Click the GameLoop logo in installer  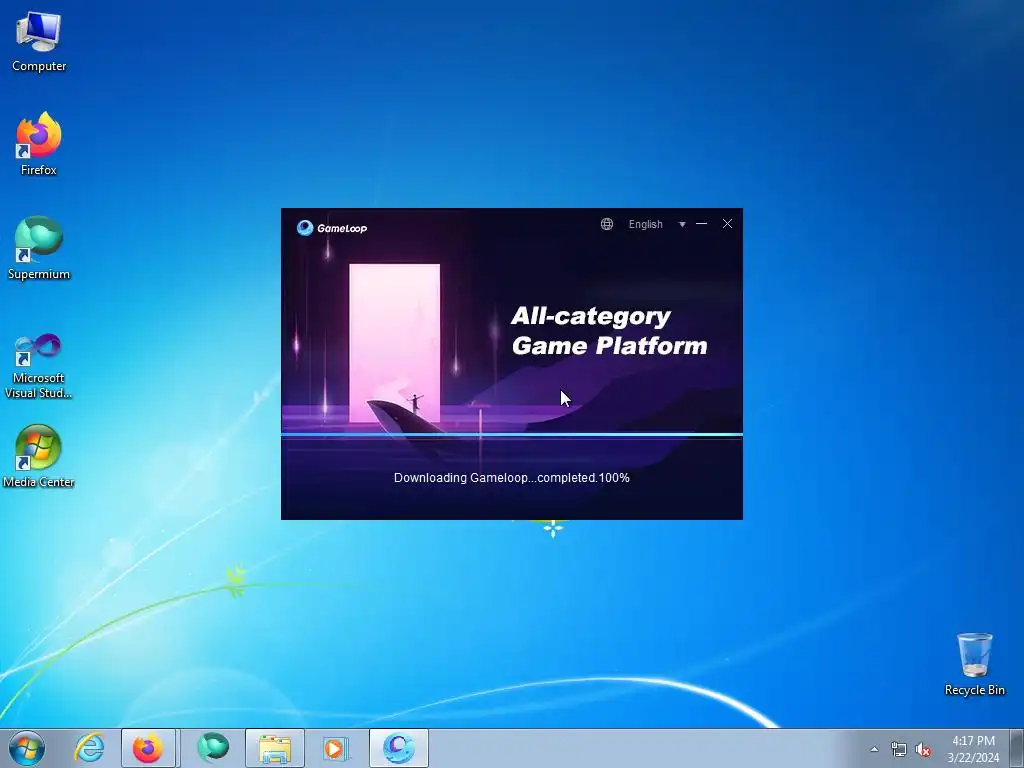coord(332,227)
